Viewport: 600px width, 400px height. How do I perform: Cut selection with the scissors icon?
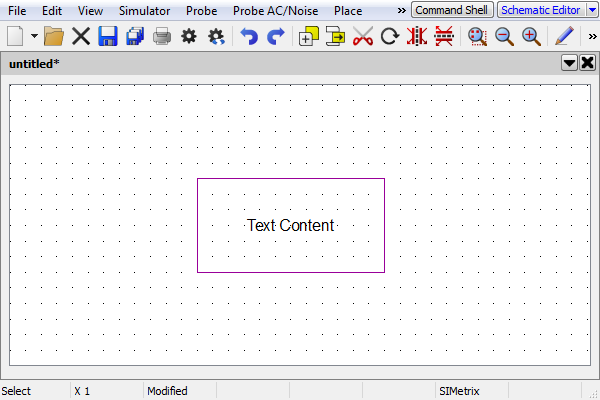[x=363, y=36]
